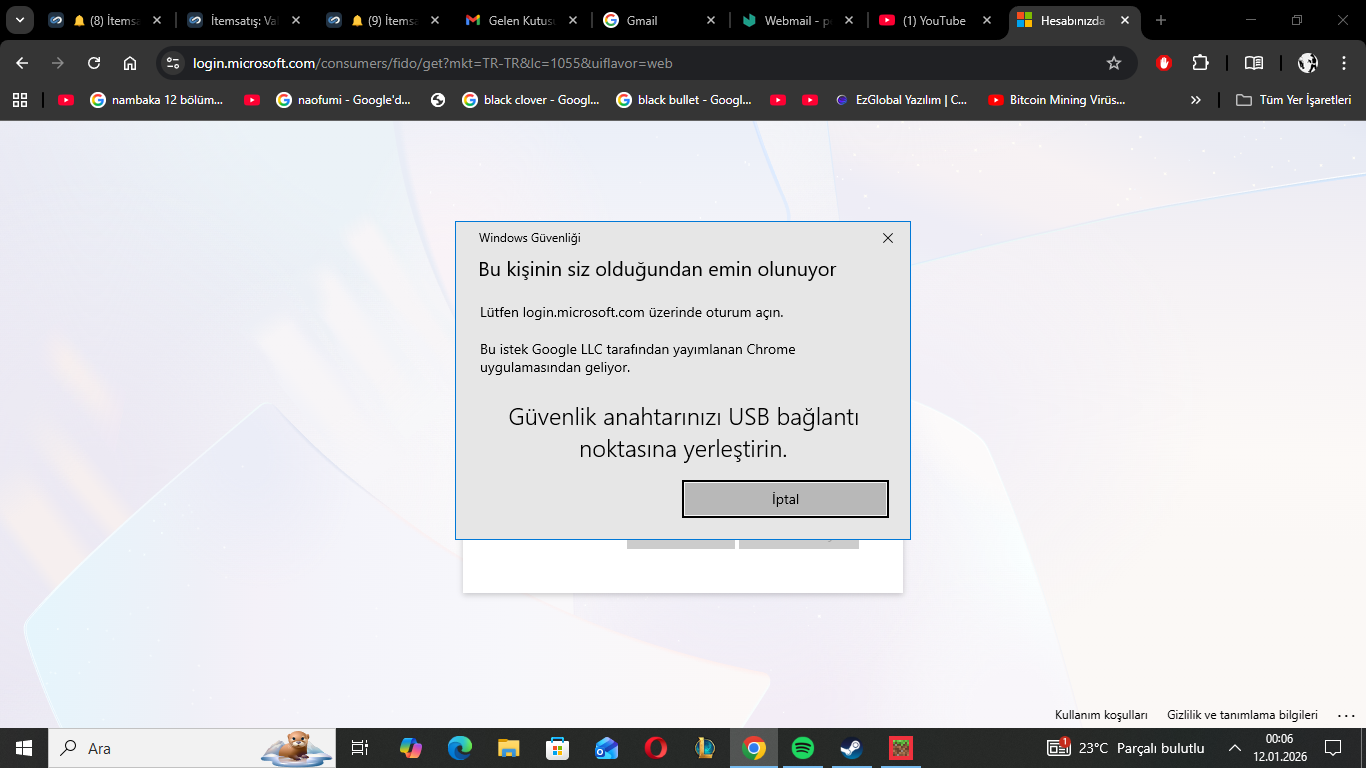Open the Chrome three-dot menu
1366x768 pixels.
[1344, 63]
